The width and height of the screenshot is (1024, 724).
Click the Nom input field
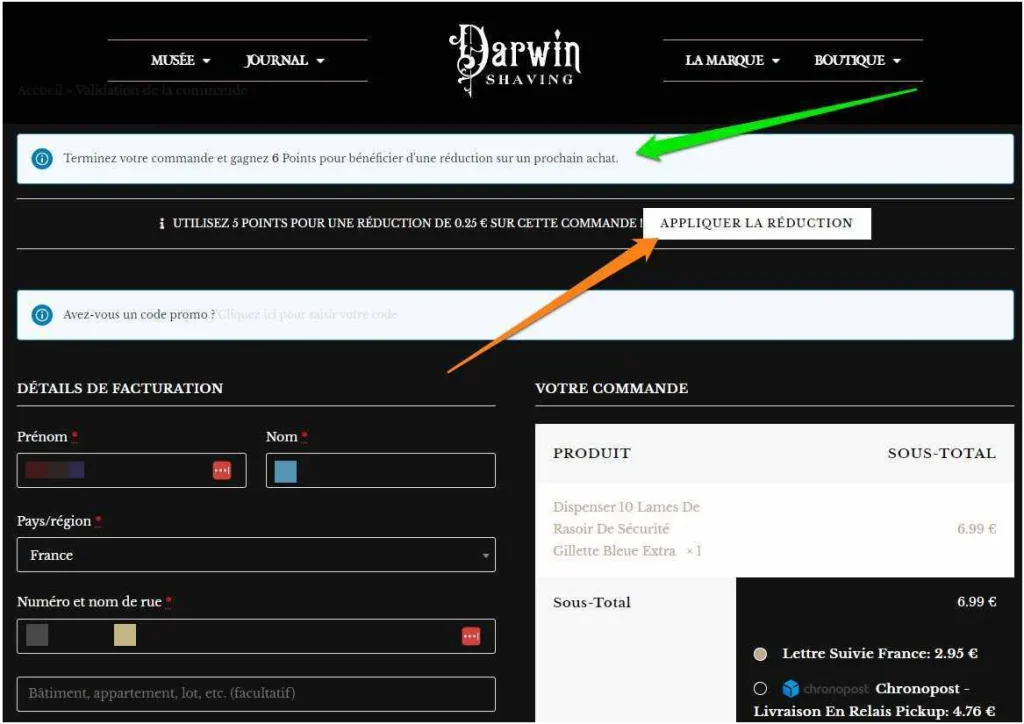pos(380,470)
